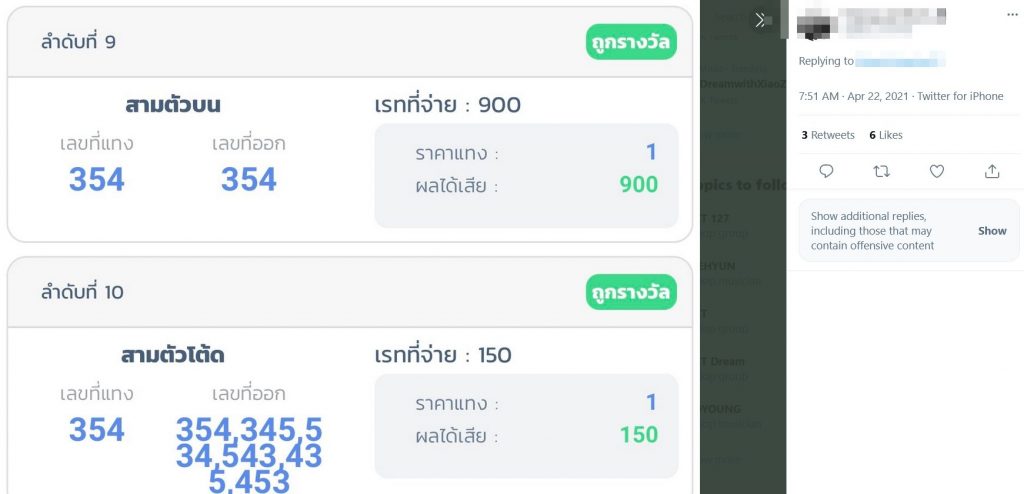Click the สามตัวโต๊ด heading
Viewport: 1024px width, 494px height.
172,355
